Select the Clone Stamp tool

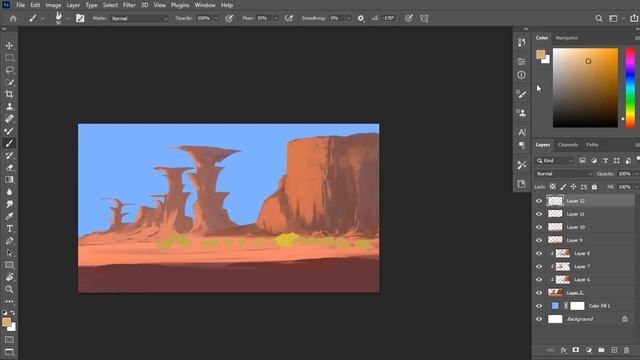coord(9,107)
